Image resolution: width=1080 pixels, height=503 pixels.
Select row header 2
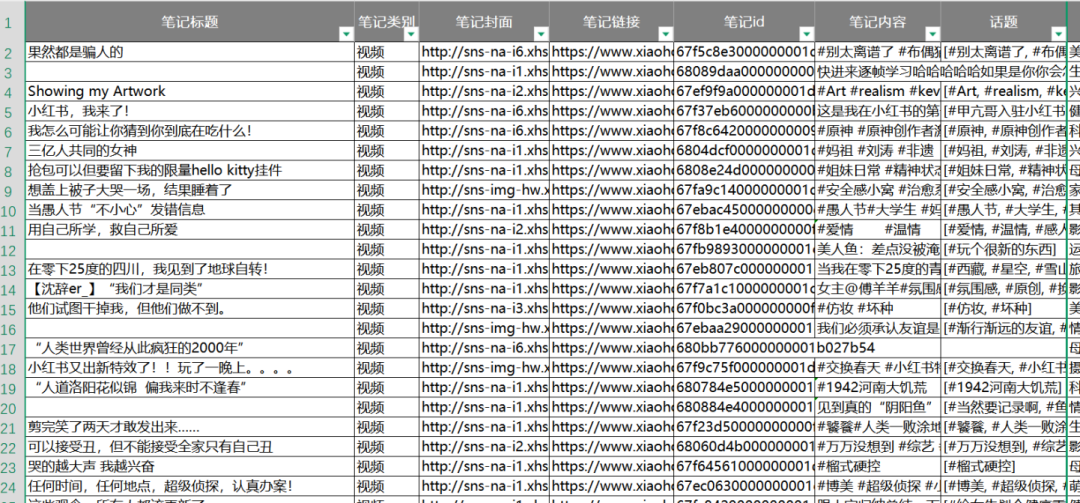[x=12, y=52]
